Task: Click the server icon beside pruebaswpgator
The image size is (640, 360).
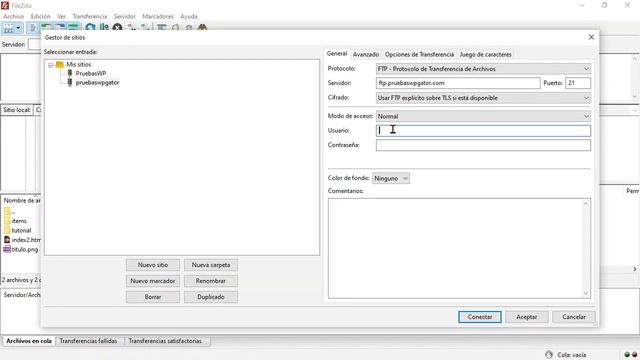Action: [70, 82]
